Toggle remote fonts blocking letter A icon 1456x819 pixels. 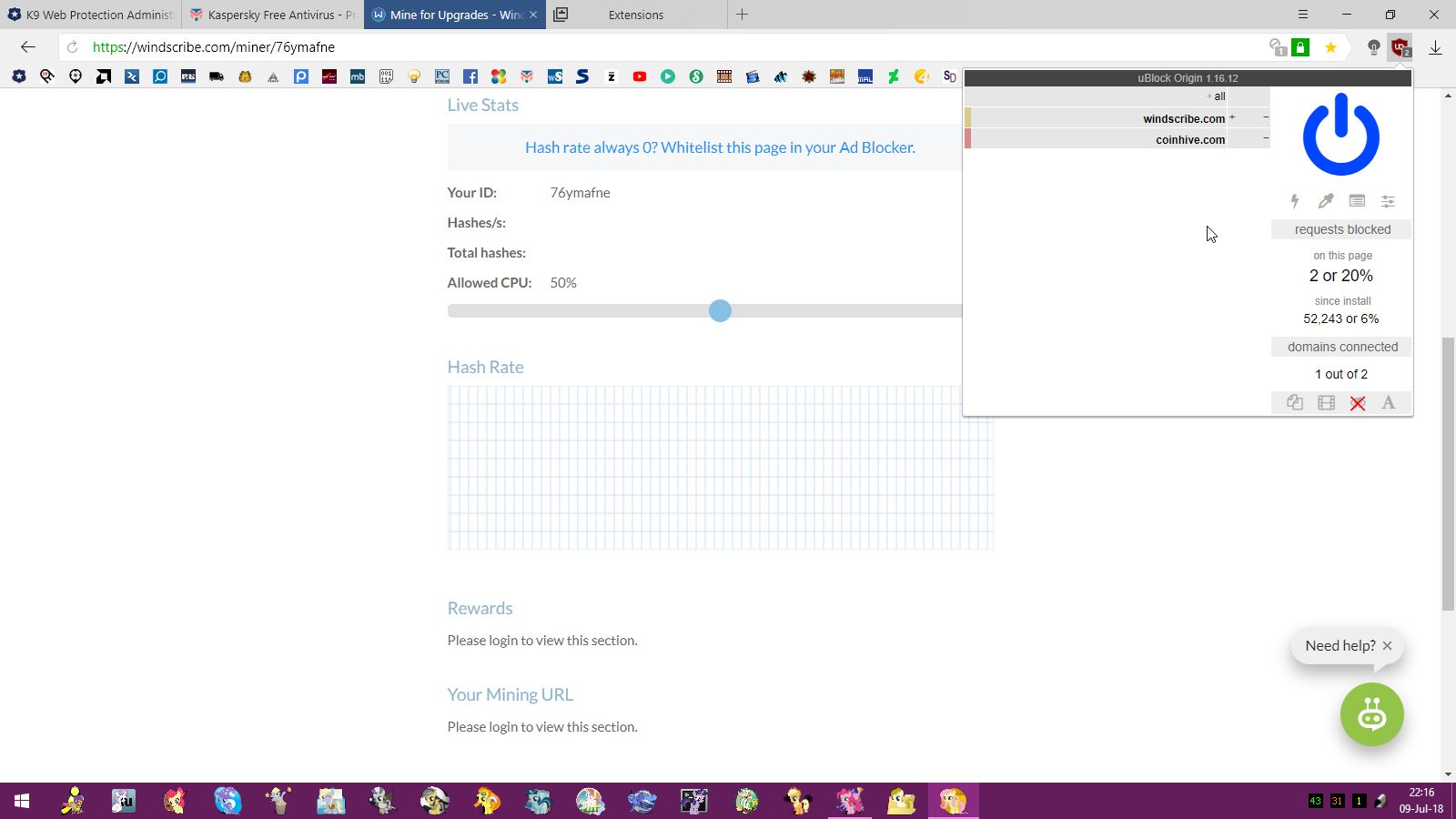(x=1389, y=403)
